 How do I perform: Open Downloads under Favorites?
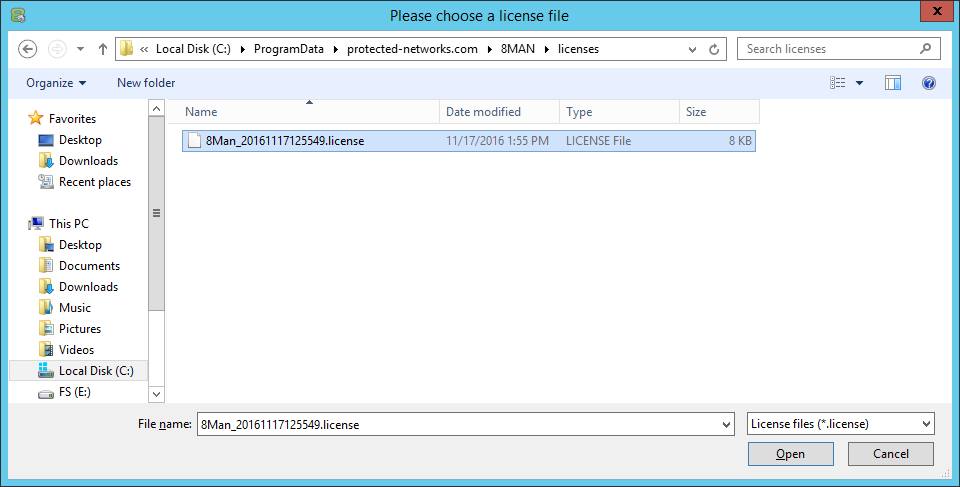(88, 161)
